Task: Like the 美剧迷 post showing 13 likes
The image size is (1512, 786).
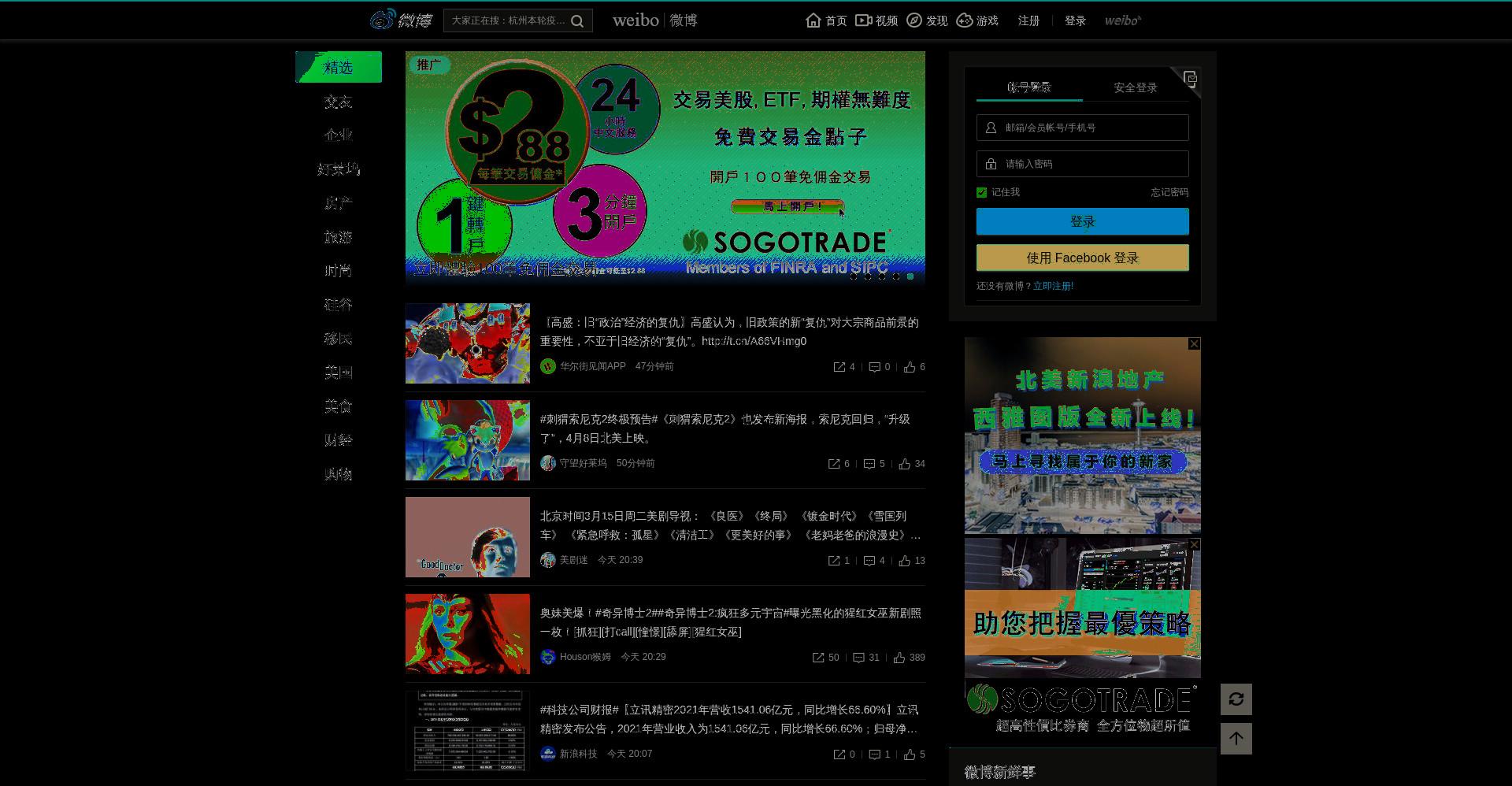Action: (x=905, y=561)
